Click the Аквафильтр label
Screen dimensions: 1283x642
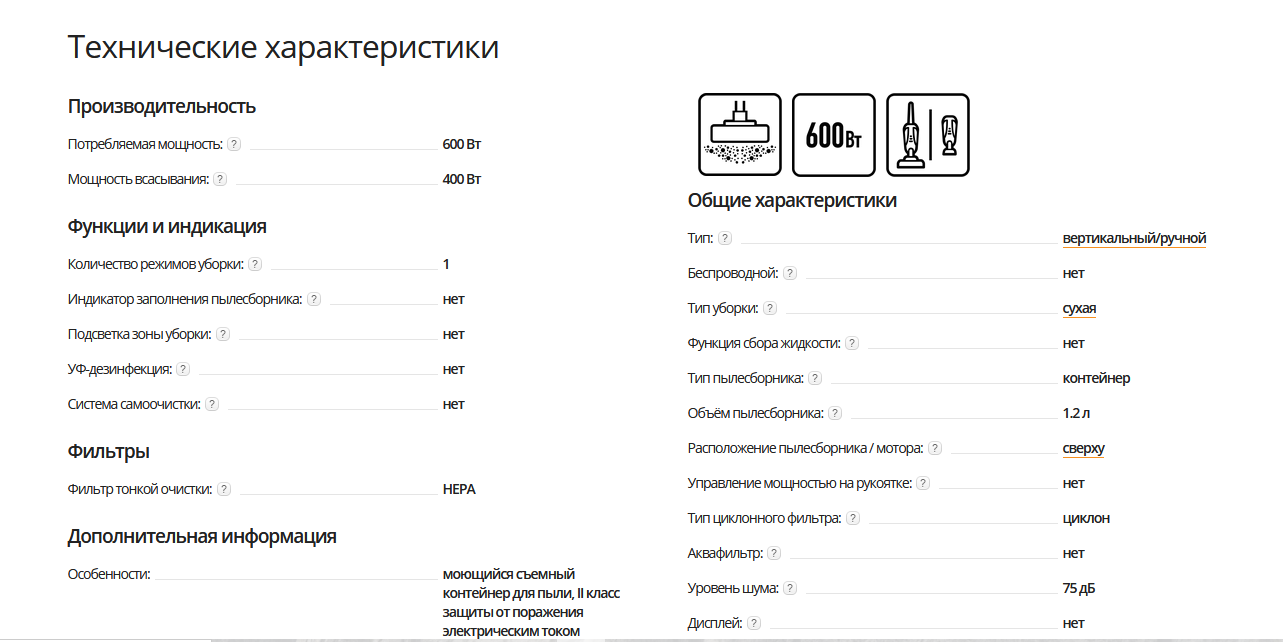coord(725,553)
